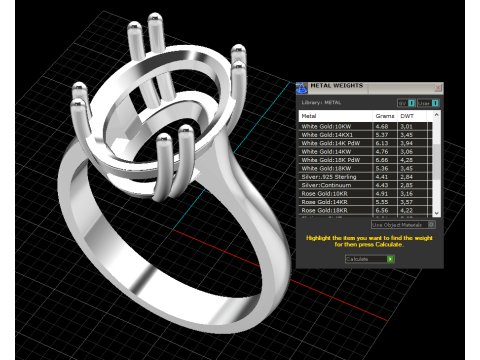
Task: Click the 2.85 DWT value
Action: (407, 185)
